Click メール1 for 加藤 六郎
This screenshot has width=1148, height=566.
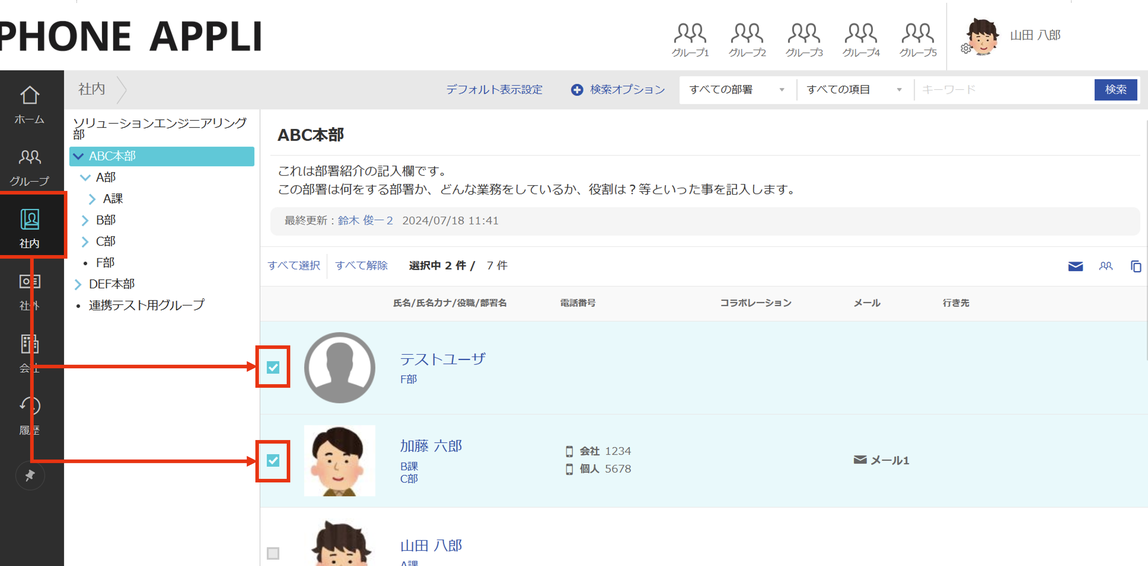pos(890,460)
